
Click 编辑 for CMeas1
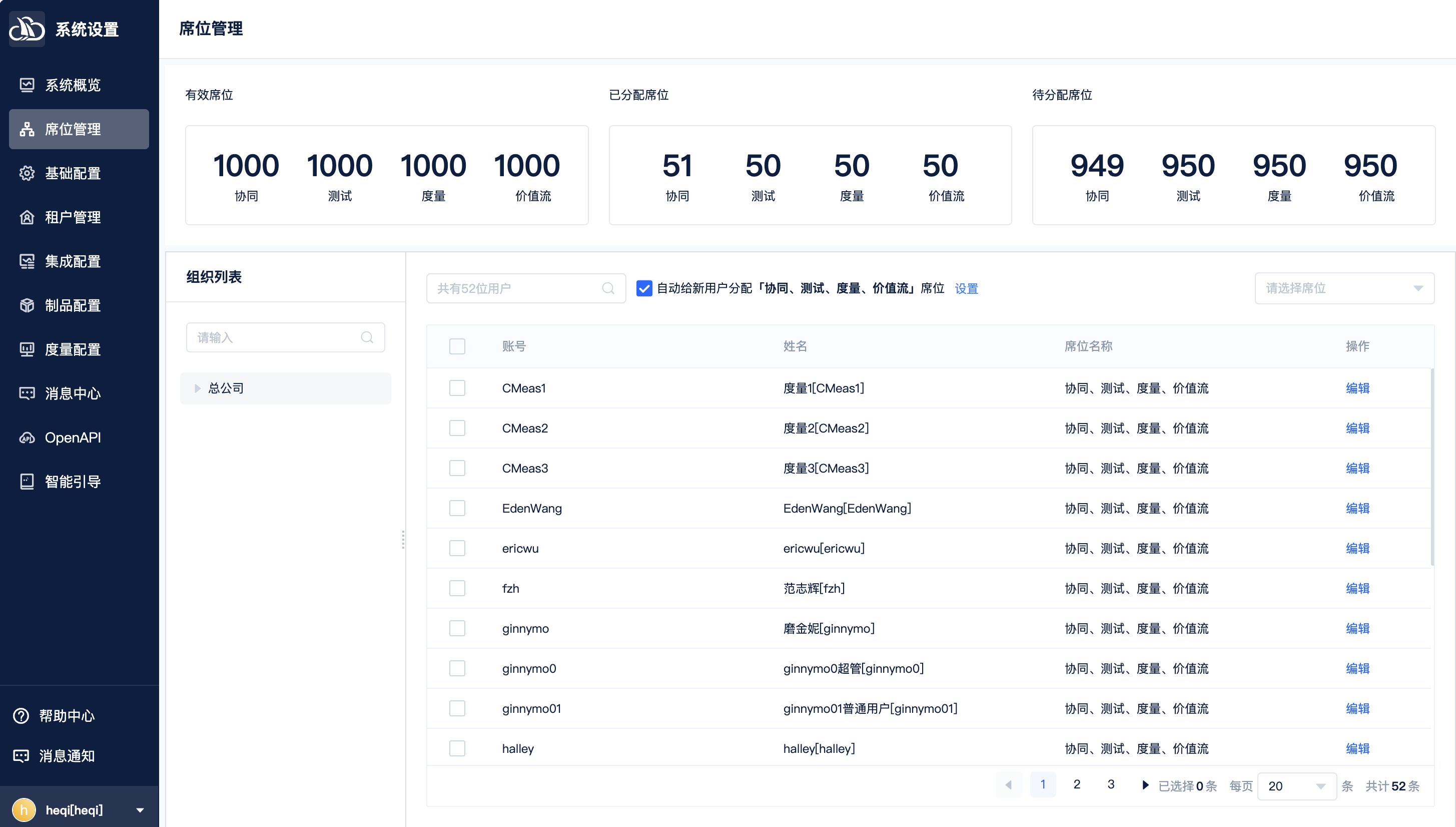[x=1357, y=388]
